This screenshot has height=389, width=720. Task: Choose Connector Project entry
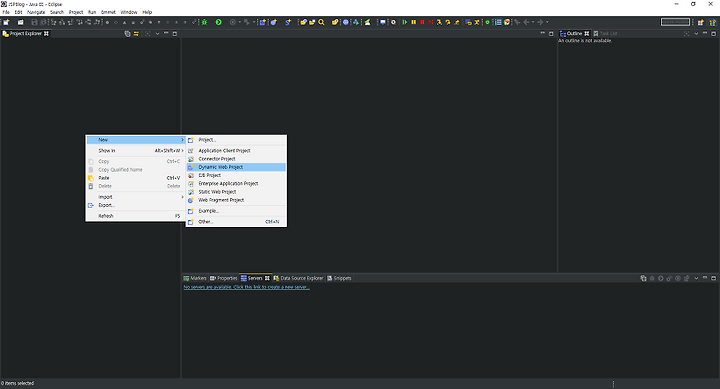coord(236,159)
